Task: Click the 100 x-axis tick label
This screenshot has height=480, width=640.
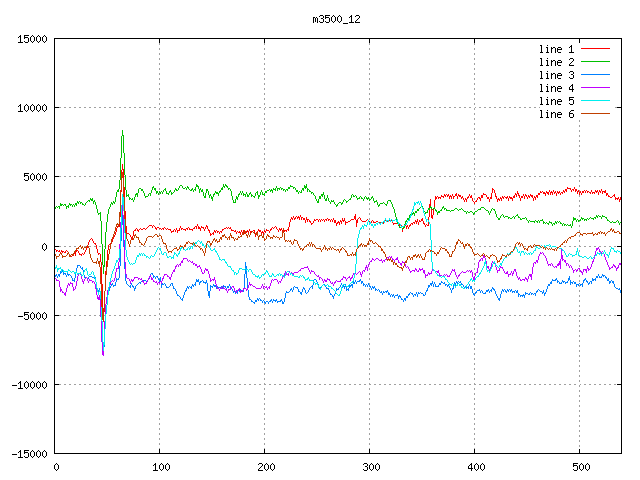Action: pos(160,467)
